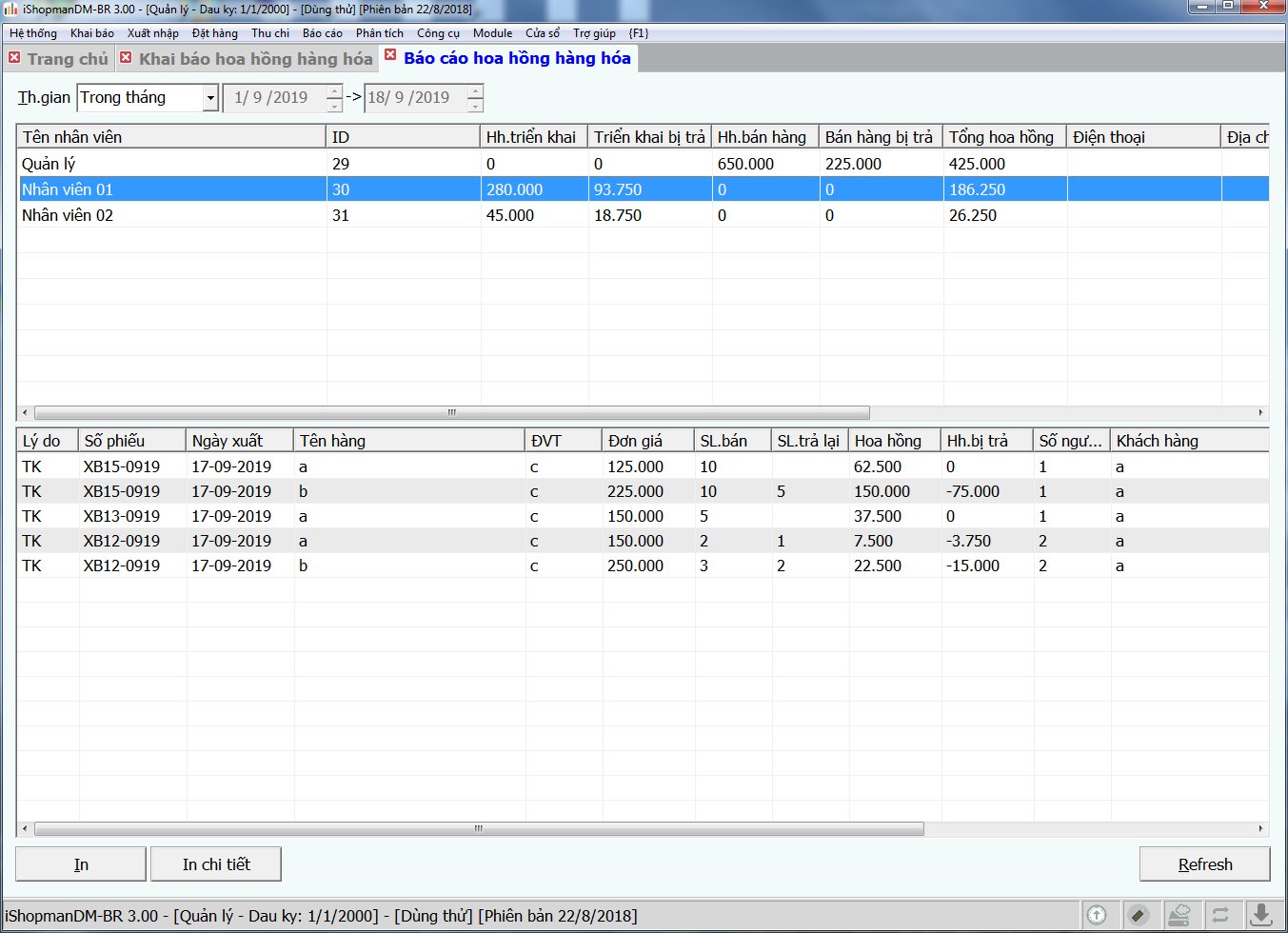Close the Báo cáo hoa hồng hàng hóa tab
The width and height of the screenshot is (1288, 933).
coord(390,55)
